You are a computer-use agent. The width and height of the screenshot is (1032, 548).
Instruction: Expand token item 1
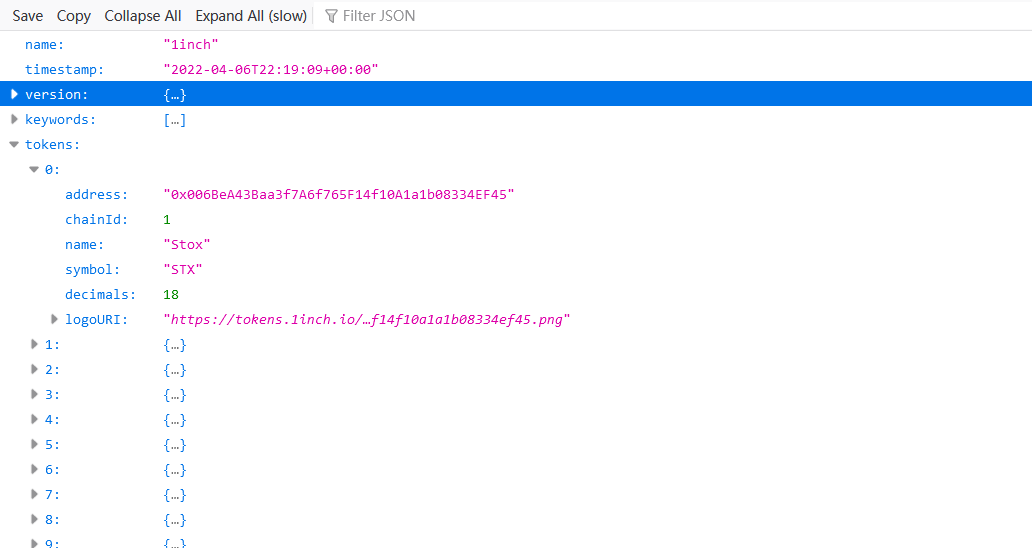pyautogui.click(x=34, y=344)
